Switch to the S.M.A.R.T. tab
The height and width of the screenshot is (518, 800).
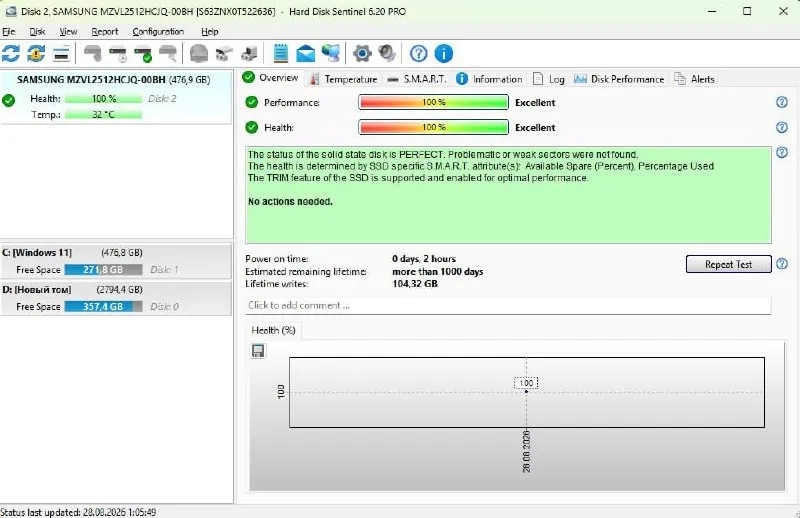pyautogui.click(x=417, y=79)
